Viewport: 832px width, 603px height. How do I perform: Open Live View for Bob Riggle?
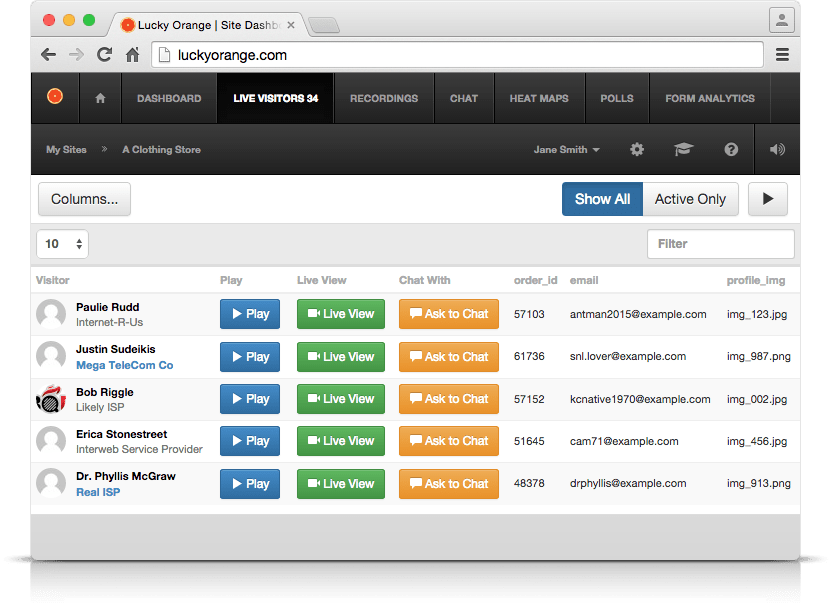tap(341, 399)
